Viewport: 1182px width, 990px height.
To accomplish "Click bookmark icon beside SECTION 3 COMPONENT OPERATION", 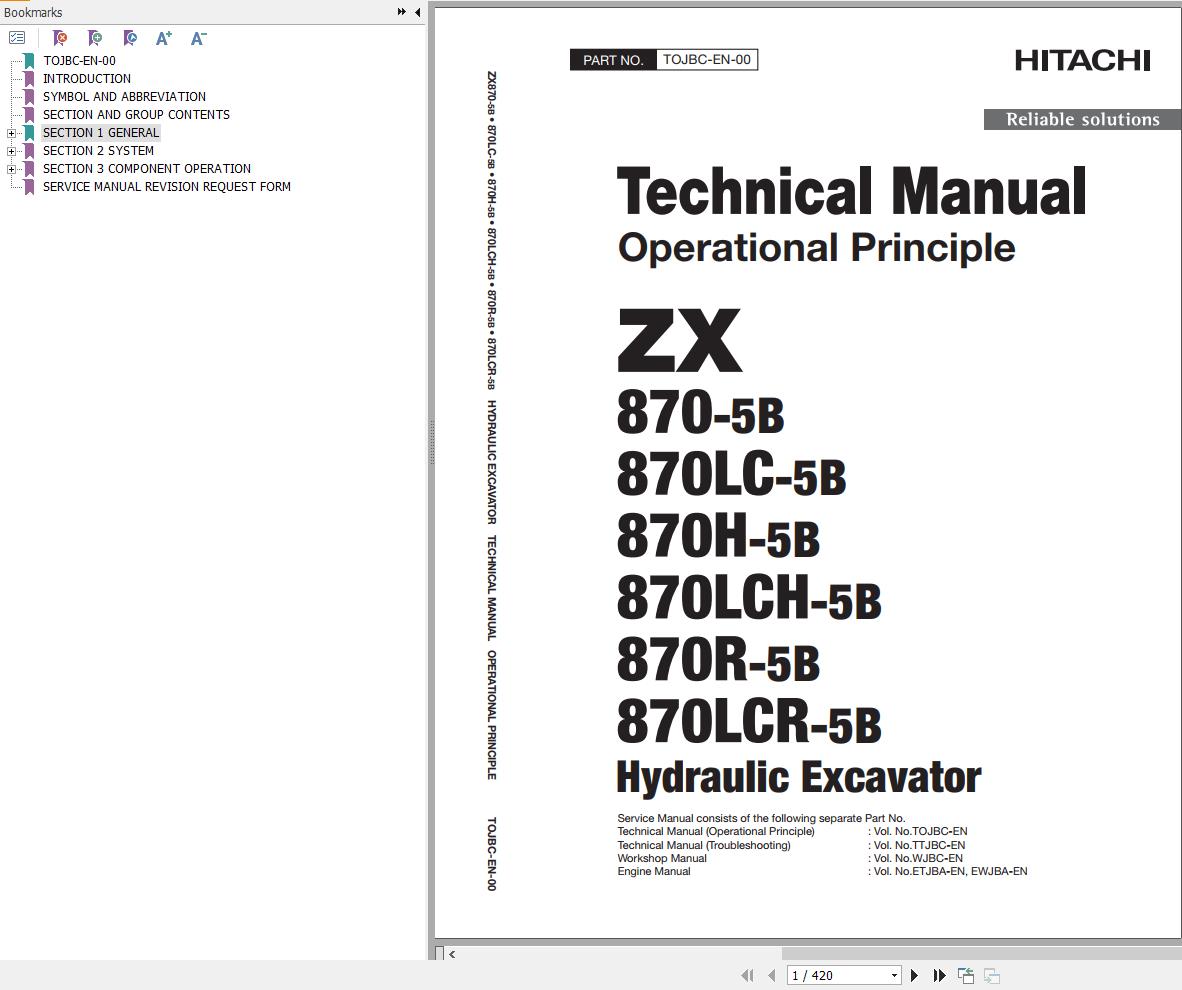I will pyautogui.click(x=29, y=169).
